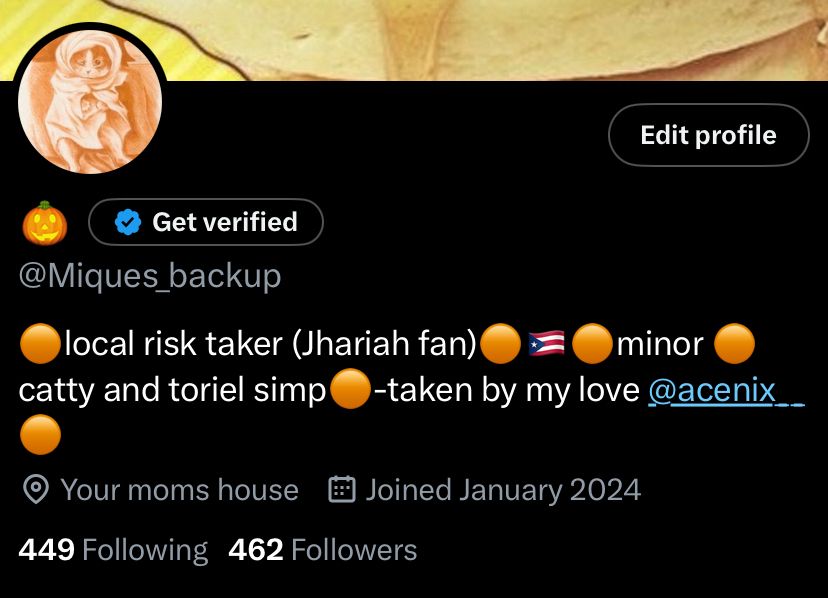
Task: Open the @acenix__ mention link
Action: pyautogui.click(x=726, y=390)
